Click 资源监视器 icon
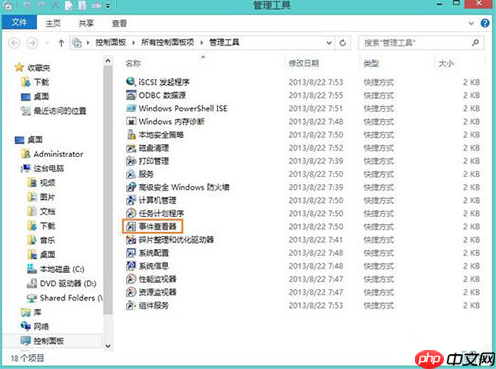Screen dimensions: 496x369 pyautogui.click(x=131, y=292)
